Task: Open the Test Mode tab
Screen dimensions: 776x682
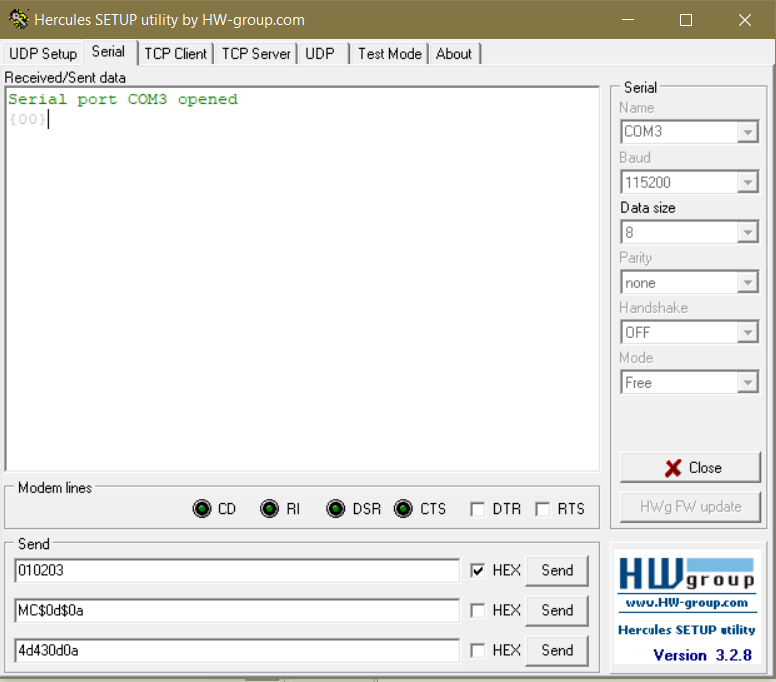Action: tap(389, 53)
